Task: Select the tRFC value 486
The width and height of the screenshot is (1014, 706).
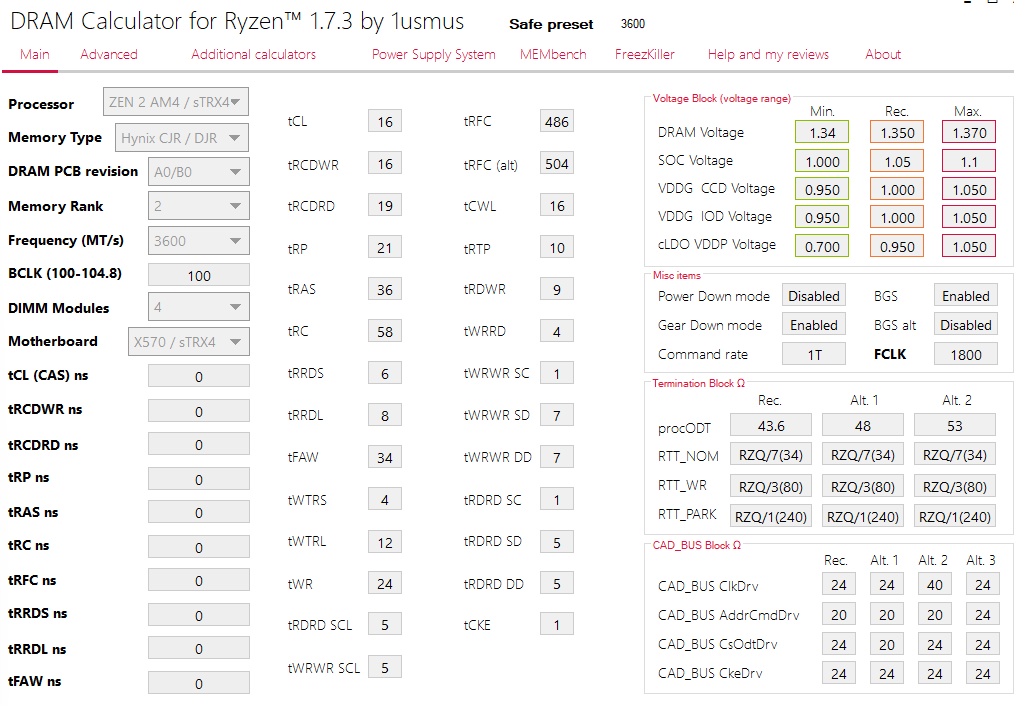Action: point(557,121)
